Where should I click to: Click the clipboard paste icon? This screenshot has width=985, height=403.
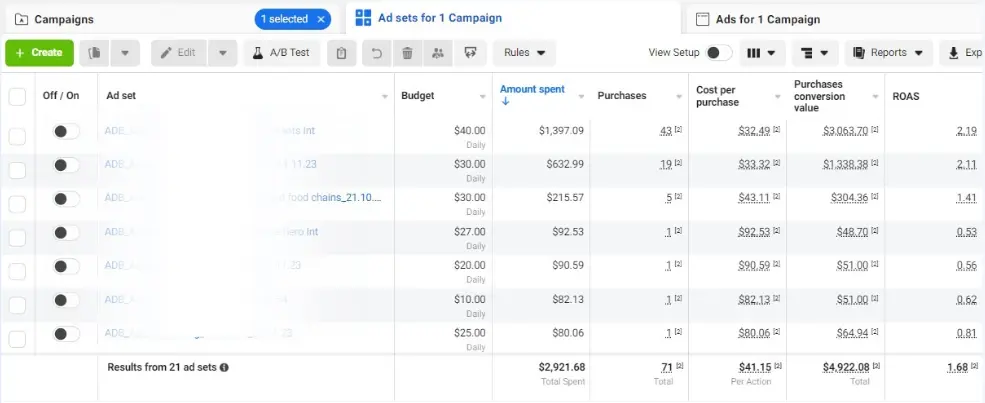342,53
